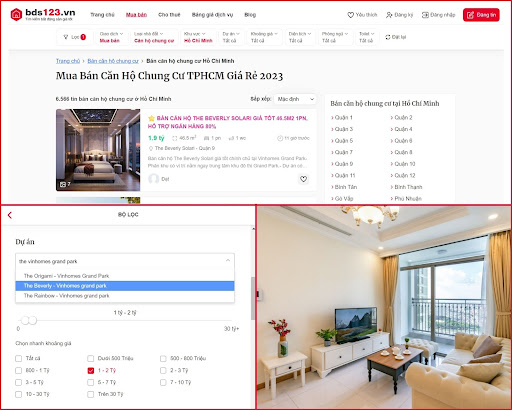Expand the Khu vực Hồ Chí Minh filter
The height and width of the screenshot is (410, 512).
pyautogui.click(x=198, y=37)
